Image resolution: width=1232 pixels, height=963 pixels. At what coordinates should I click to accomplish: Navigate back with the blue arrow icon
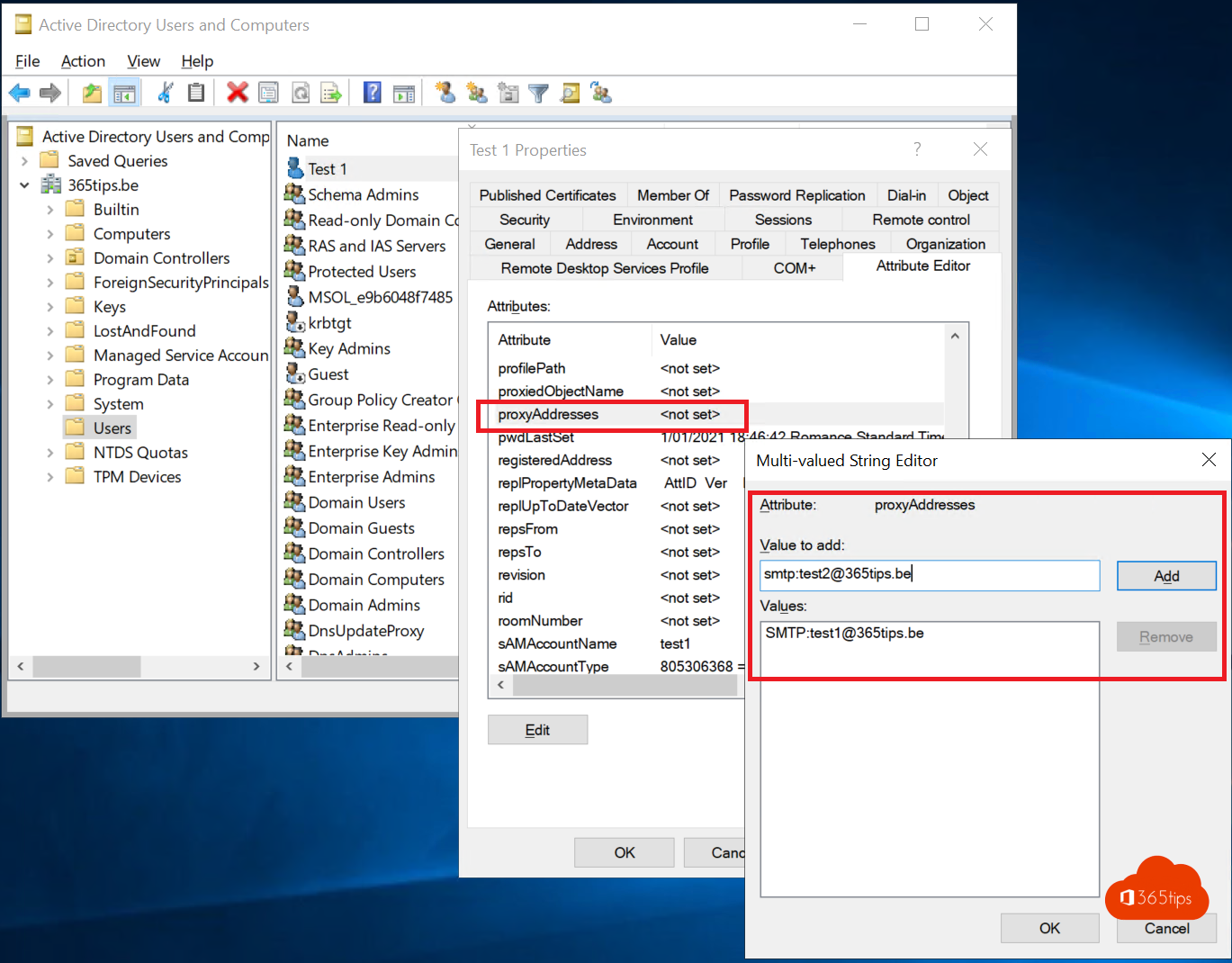19,92
